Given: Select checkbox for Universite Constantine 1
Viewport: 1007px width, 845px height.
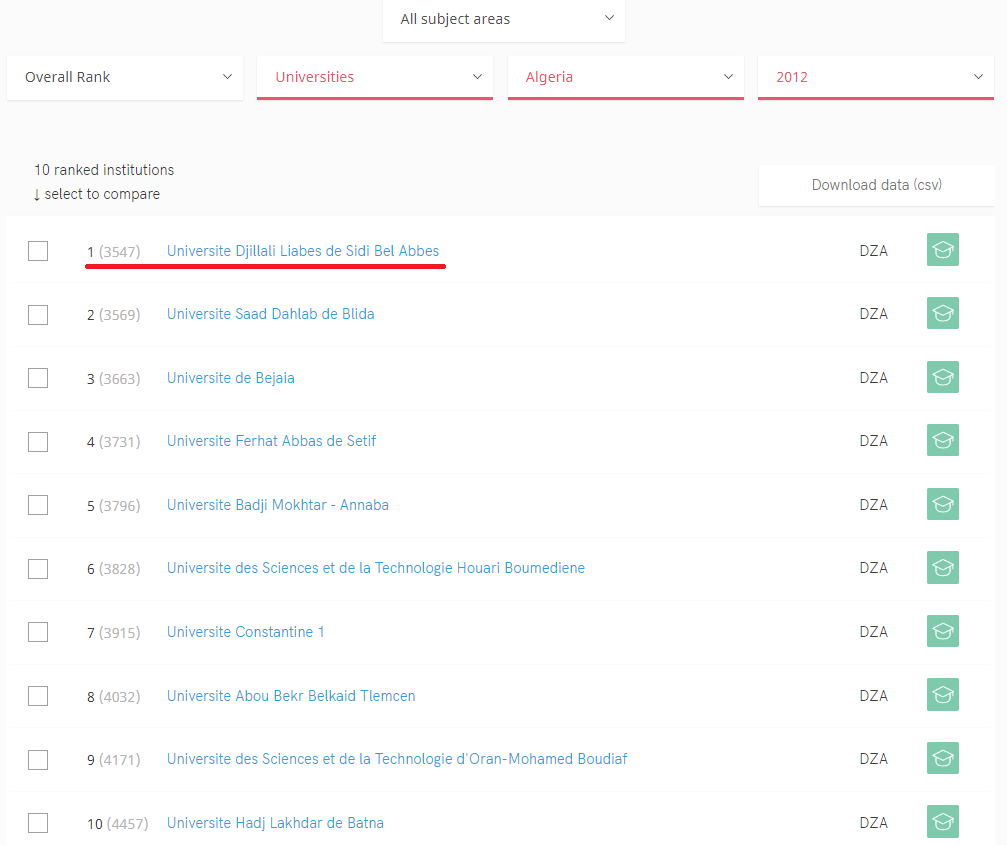Looking at the screenshot, I should click(x=38, y=632).
